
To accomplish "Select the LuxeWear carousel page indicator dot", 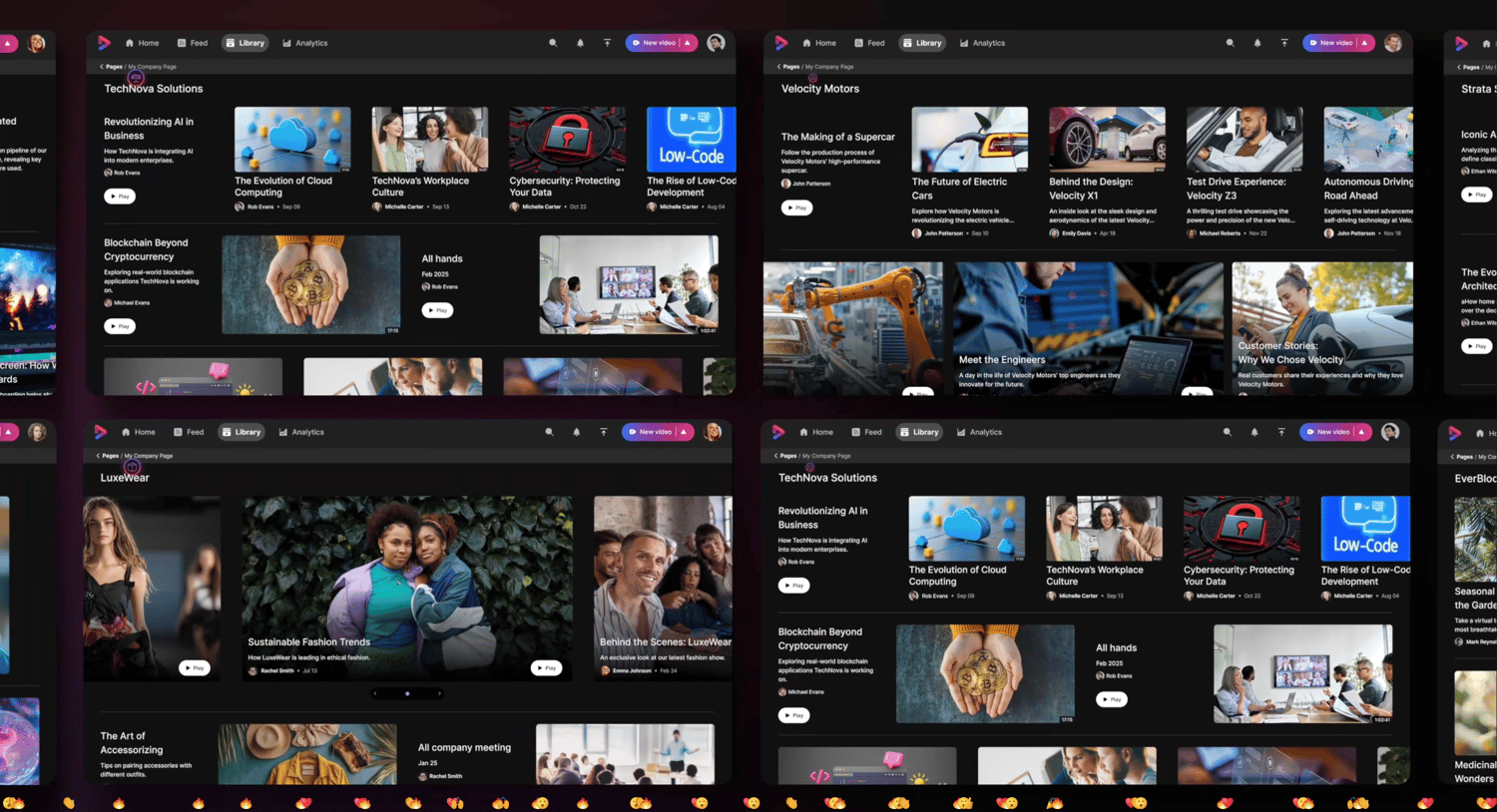I will (407, 693).
